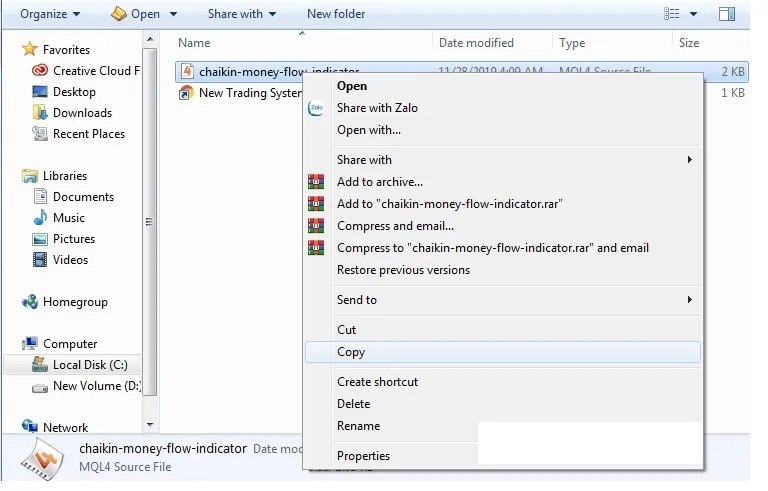
Task: Click the Desktop icon in sidebar
Action: click(x=40, y=92)
